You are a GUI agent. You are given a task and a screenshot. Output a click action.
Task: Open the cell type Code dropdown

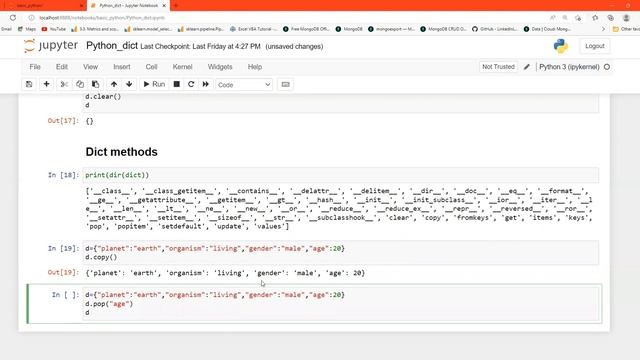[244, 84]
